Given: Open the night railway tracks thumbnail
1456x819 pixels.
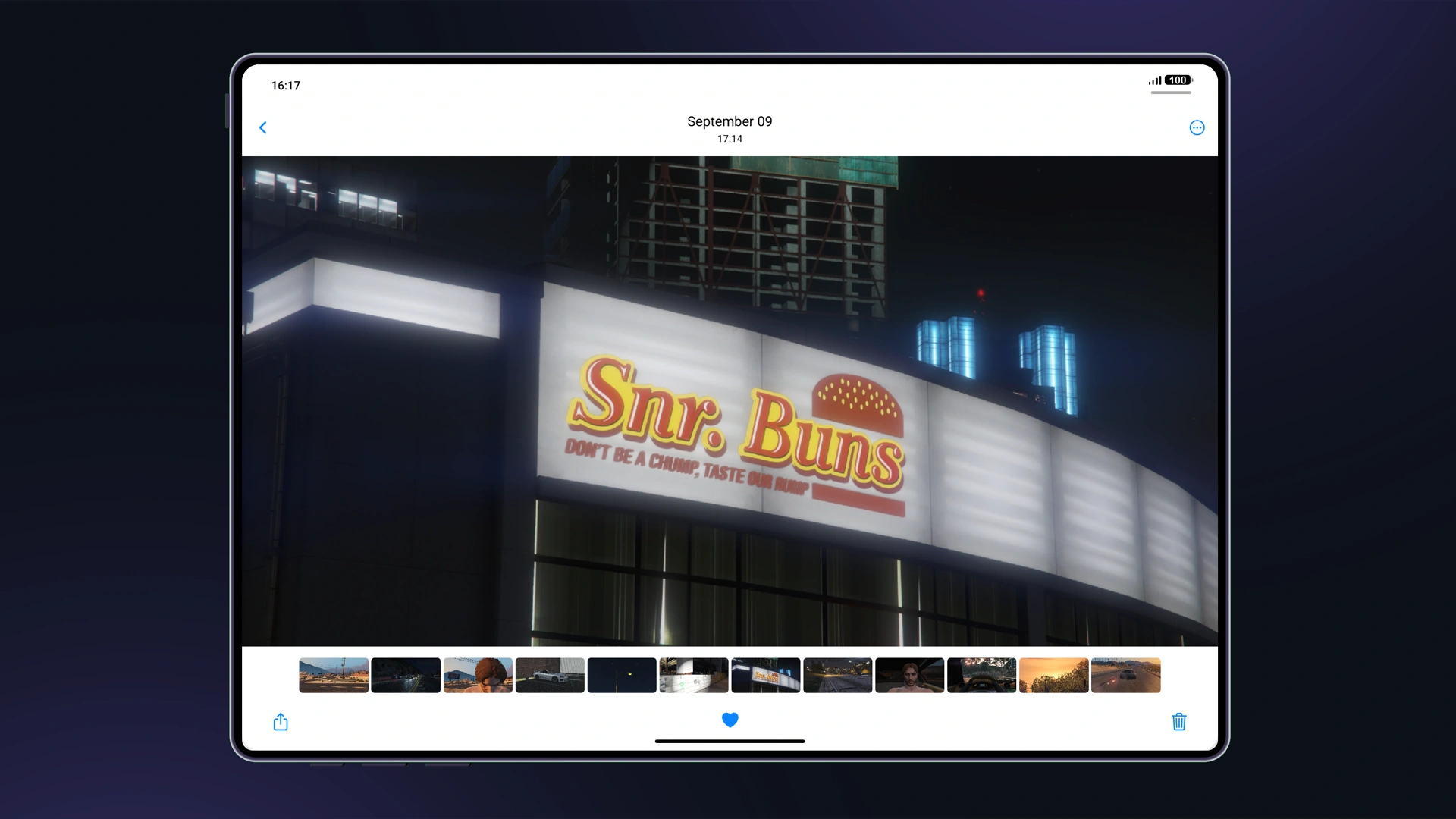Looking at the screenshot, I should [838, 675].
